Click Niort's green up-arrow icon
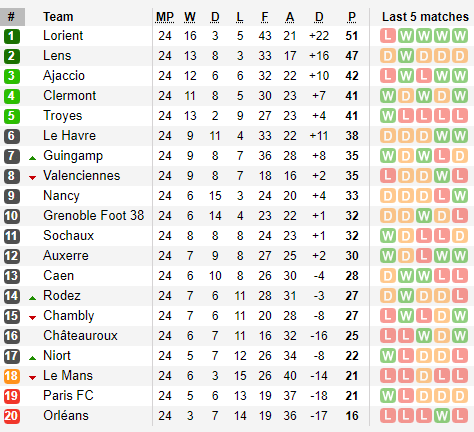 (x=32, y=358)
